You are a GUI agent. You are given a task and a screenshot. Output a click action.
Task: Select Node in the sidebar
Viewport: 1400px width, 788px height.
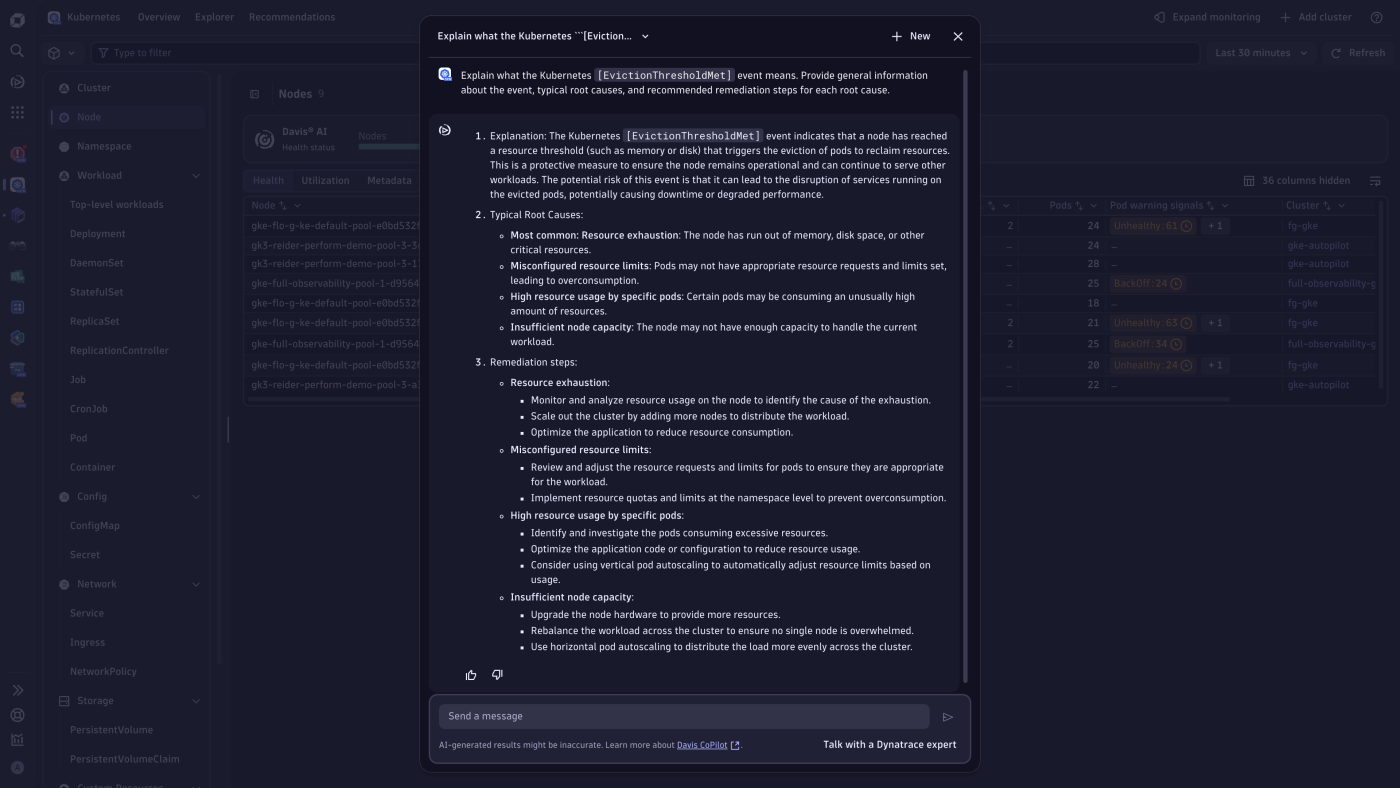click(x=89, y=117)
